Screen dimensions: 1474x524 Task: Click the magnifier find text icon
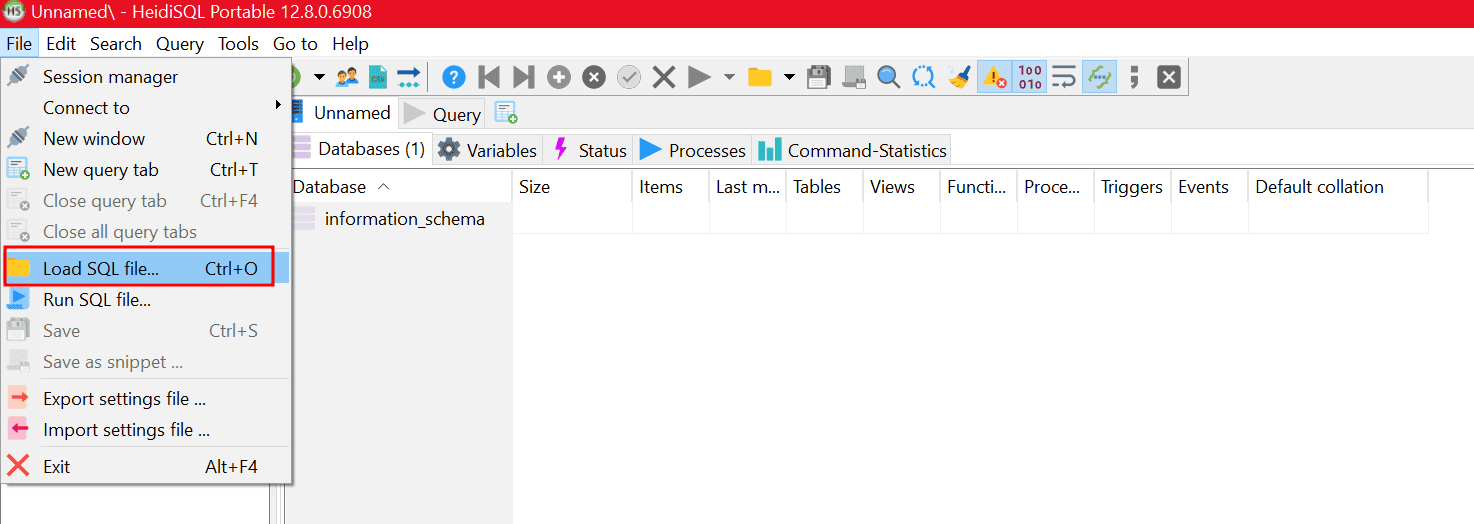(888, 77)
